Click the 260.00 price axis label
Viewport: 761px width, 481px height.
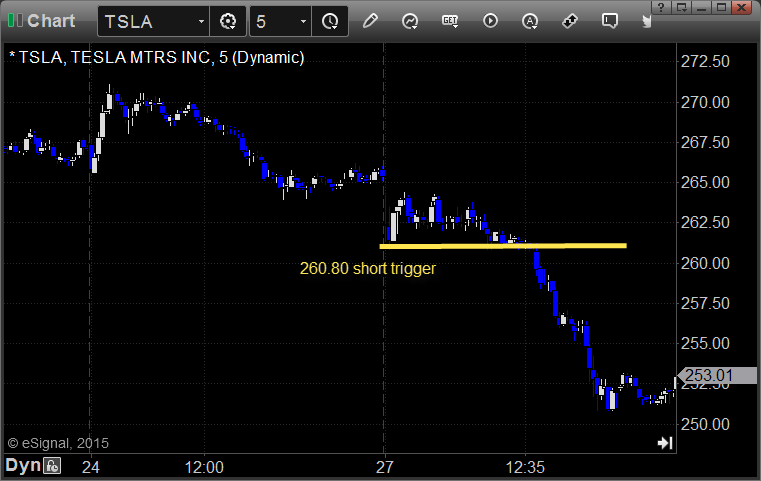(x=705, y=263)
